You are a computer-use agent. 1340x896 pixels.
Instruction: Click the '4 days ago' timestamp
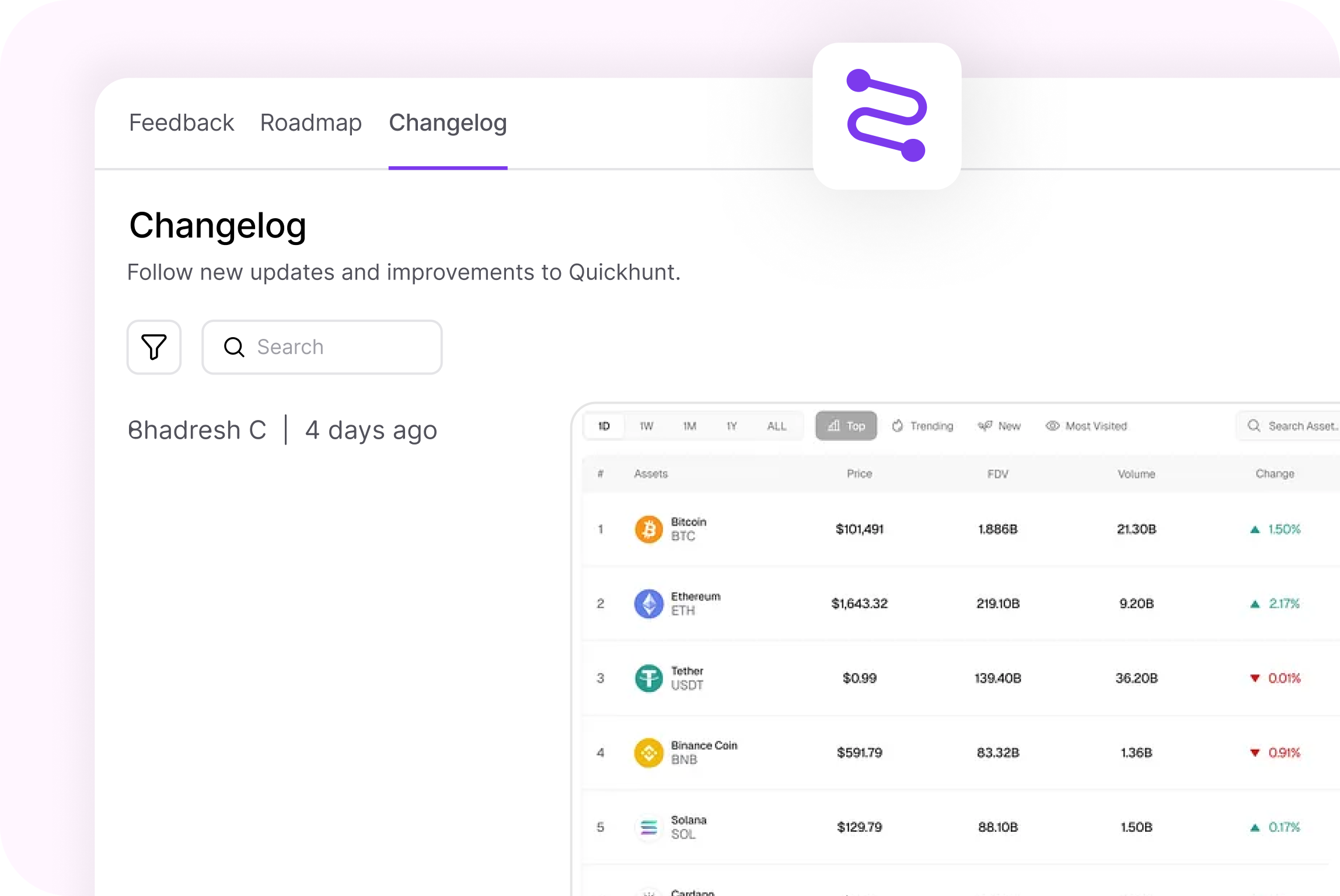tap(371, 430)
